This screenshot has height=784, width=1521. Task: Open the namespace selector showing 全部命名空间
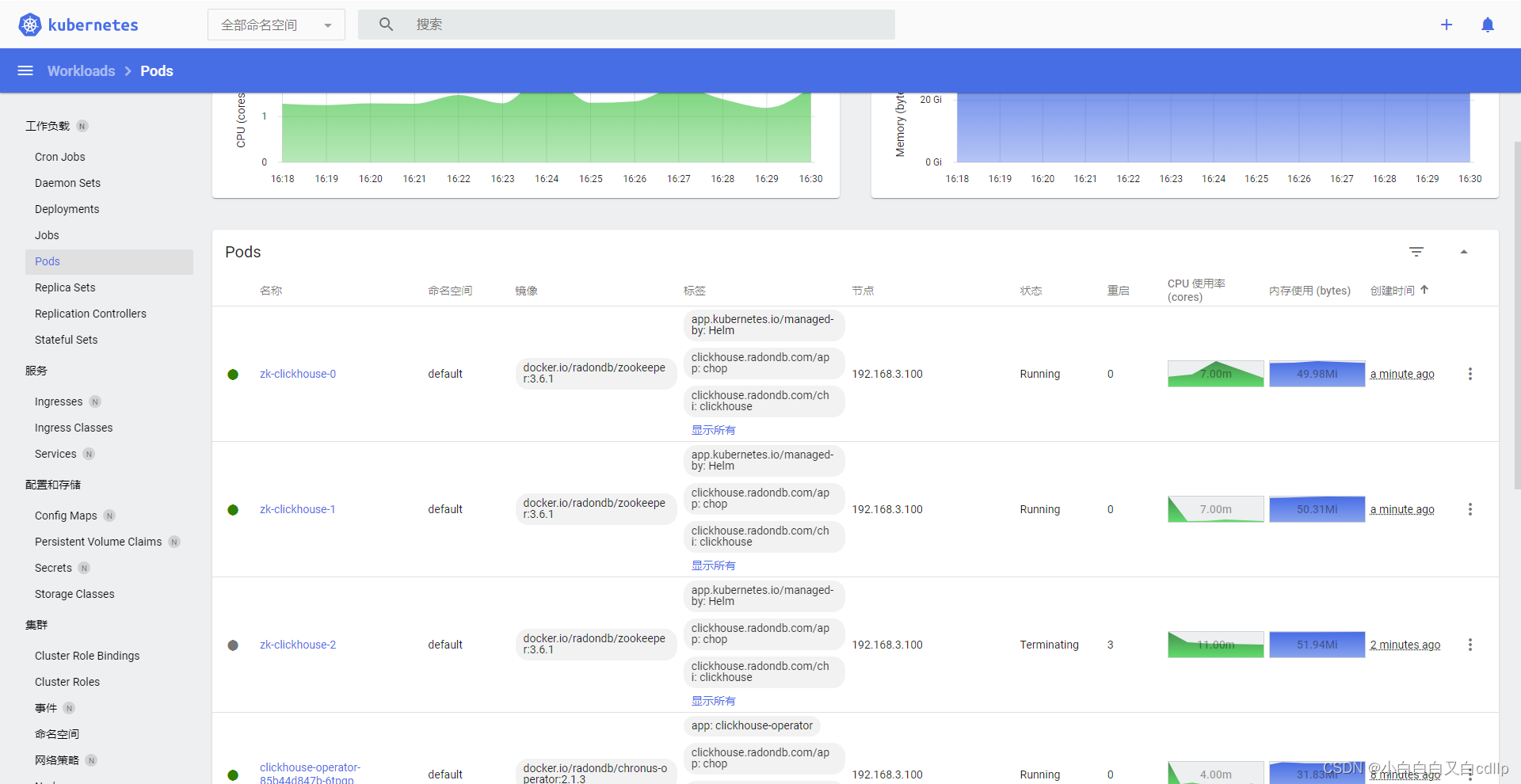276,25
